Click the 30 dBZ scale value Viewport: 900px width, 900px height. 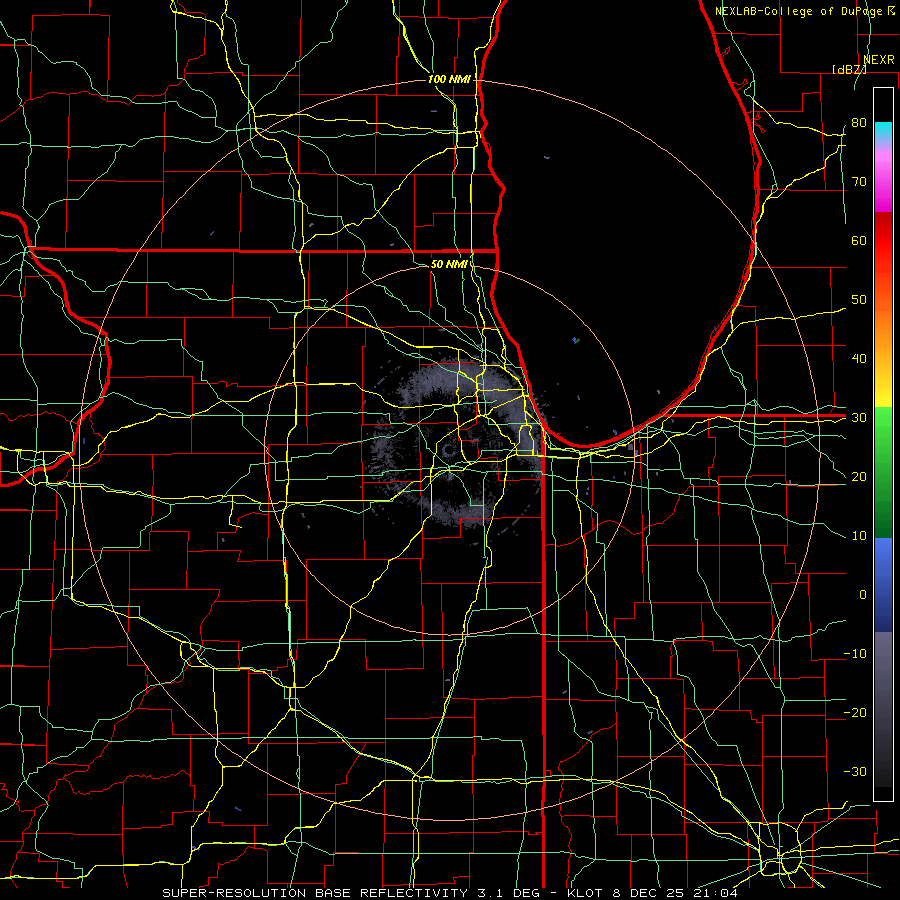[x=859, y=418]
